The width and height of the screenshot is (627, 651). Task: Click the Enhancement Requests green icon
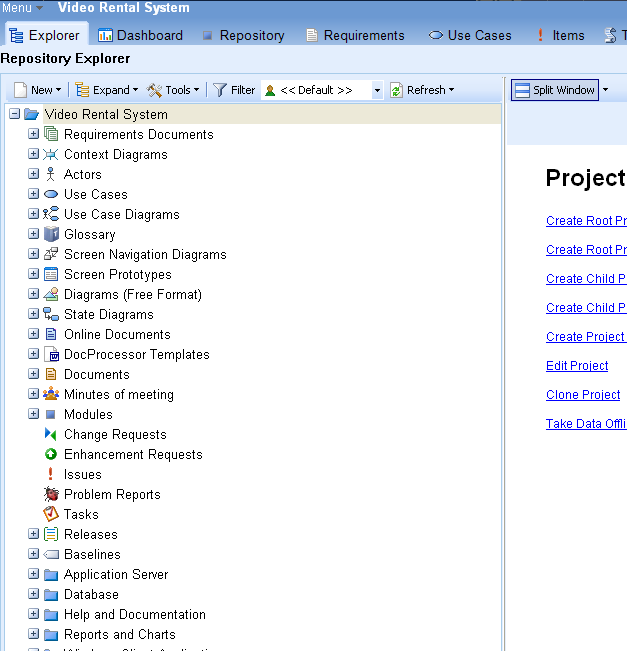click(x=51, y=454)
